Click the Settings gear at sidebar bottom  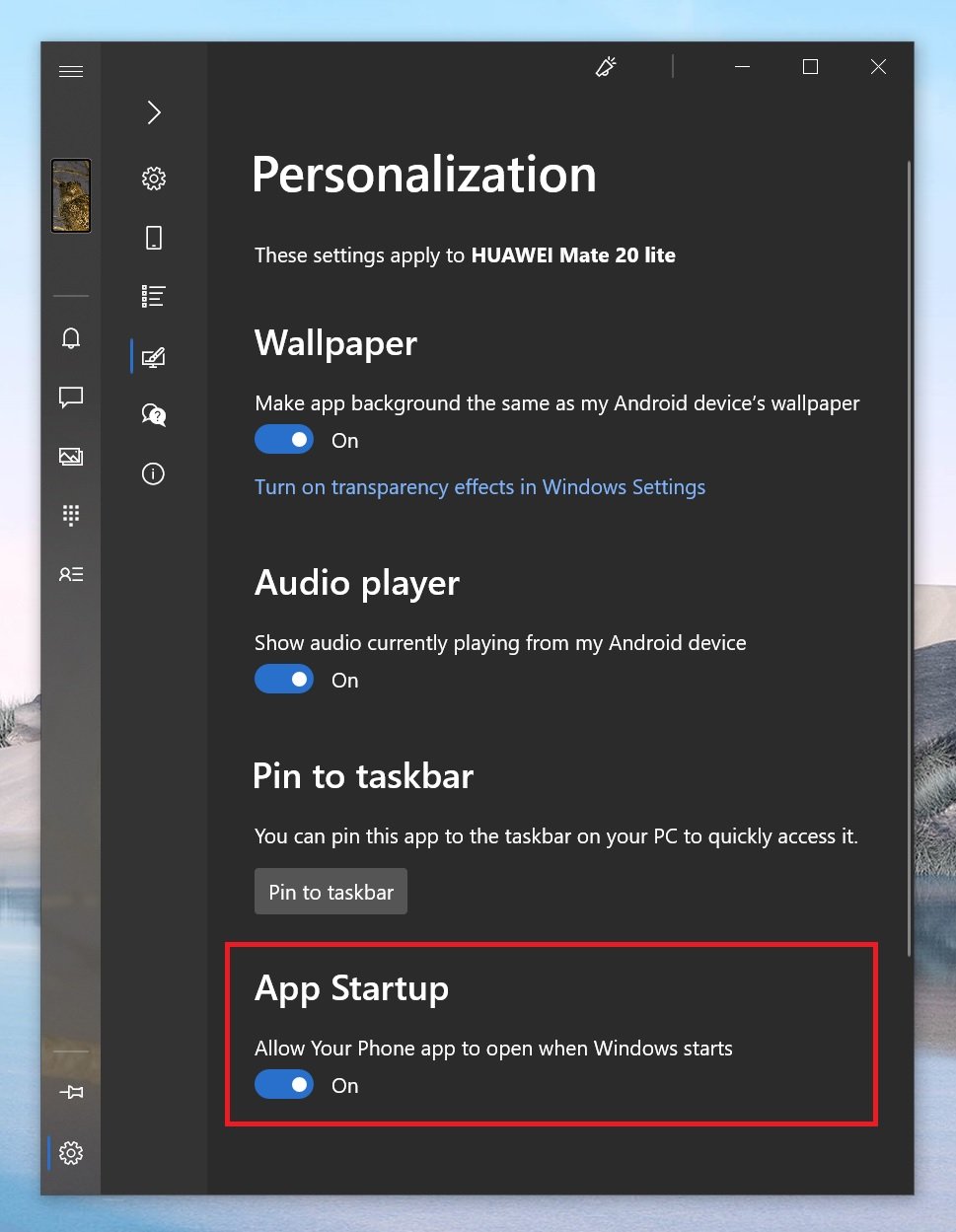click(x=71, y=1152)
